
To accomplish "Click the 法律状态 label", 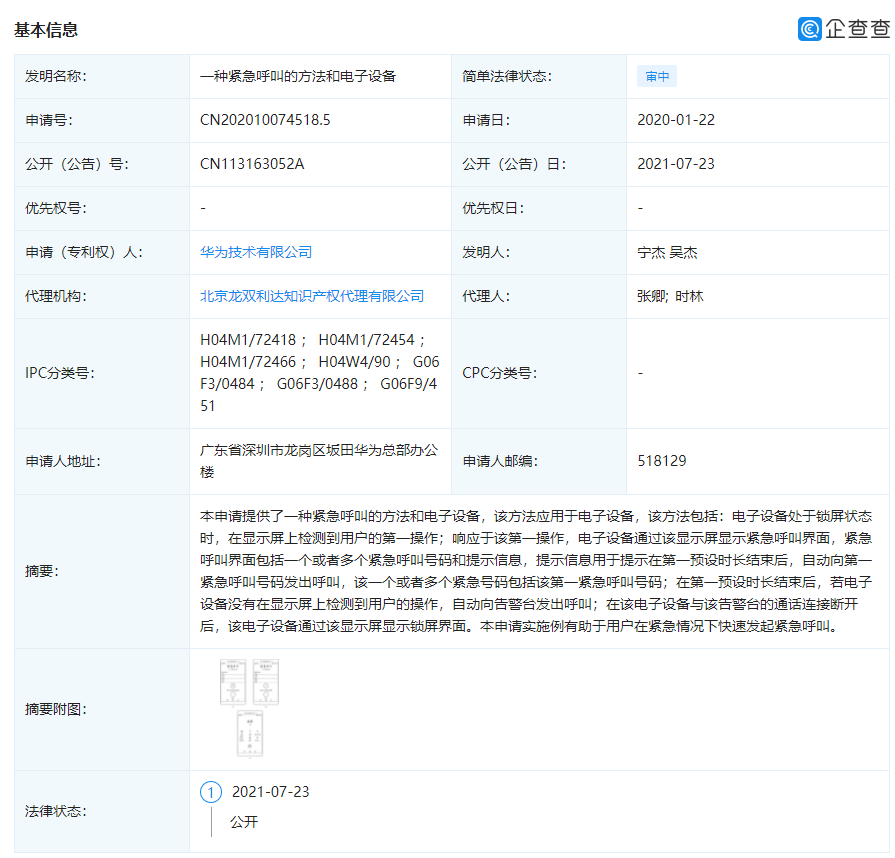I will pyautogui.click(x=55, y=811).
